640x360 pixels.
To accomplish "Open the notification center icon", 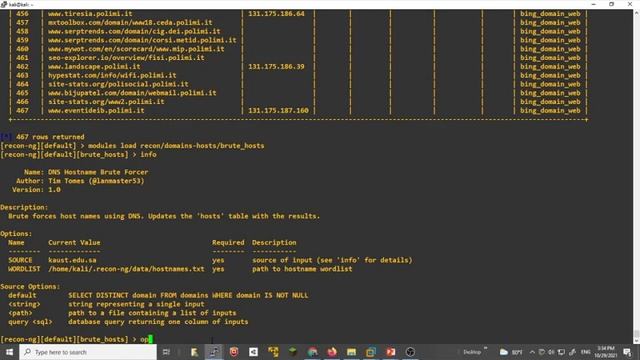I will point(627,352).
